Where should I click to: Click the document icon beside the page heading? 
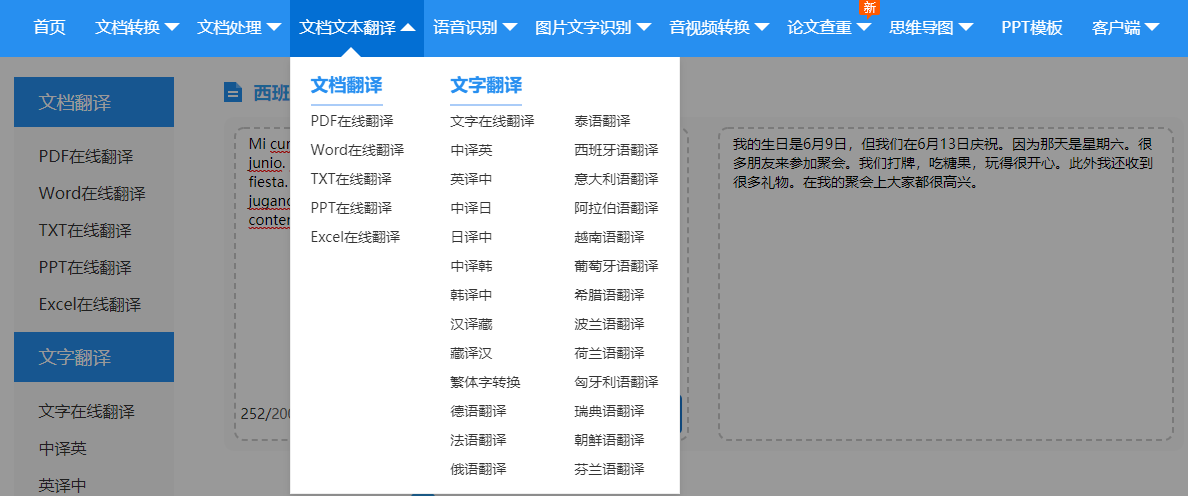(x=232, y=92)
